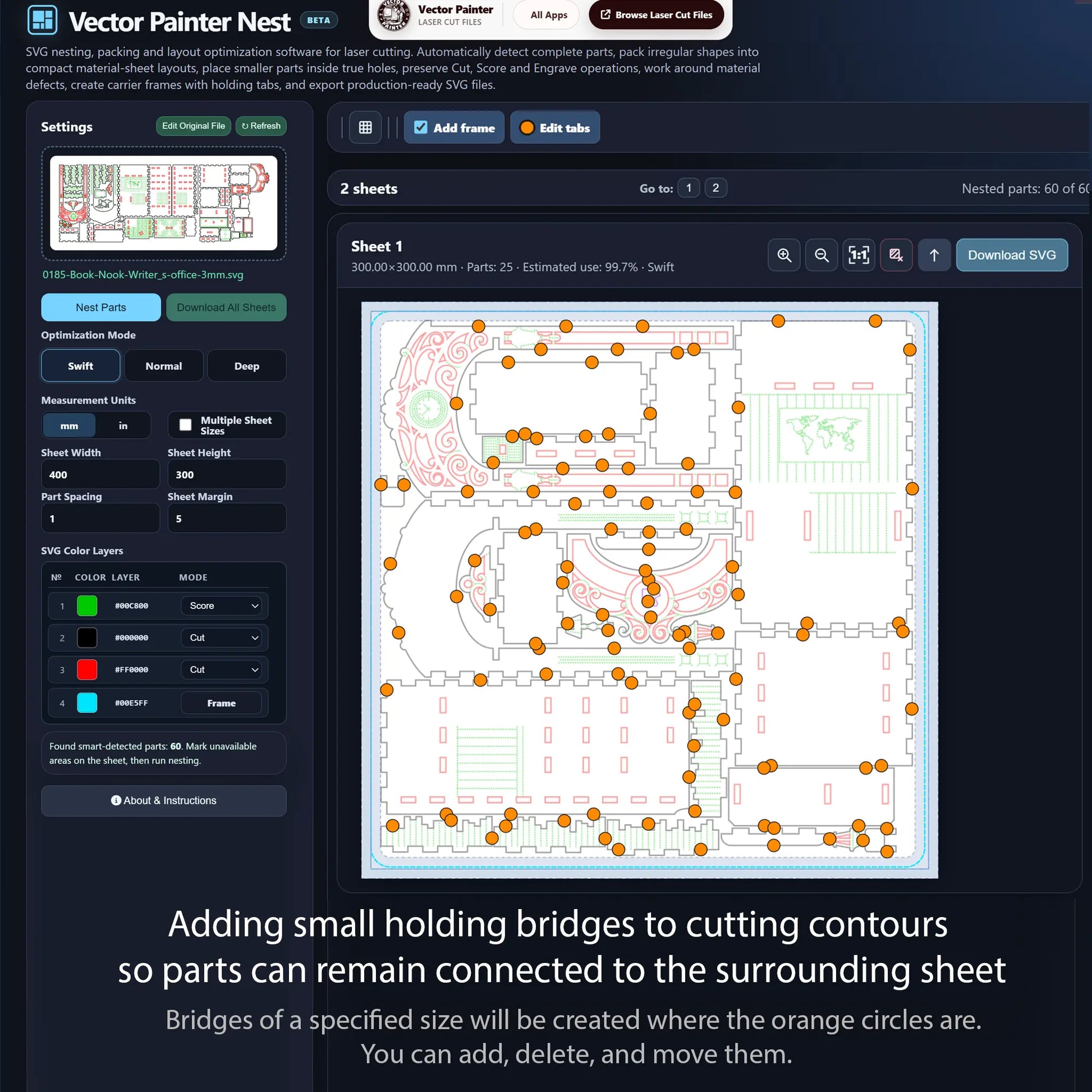Uncheck the Add frame checkbox
The image size is (1092, 1092).
coord(420,128)
